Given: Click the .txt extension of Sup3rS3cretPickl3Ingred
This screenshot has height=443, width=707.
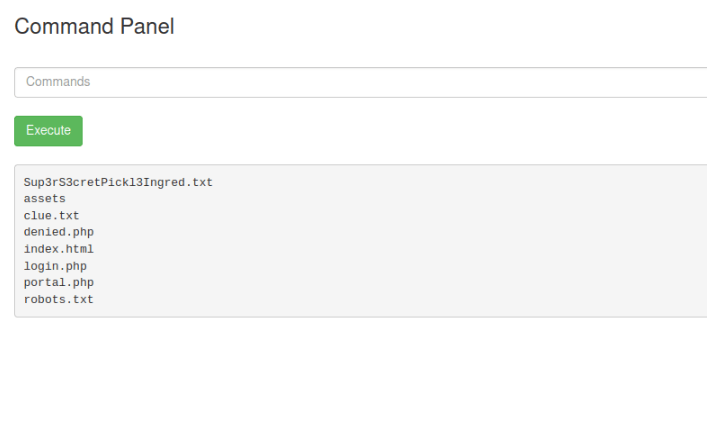Looking at the screenshot, I should pyautogui.click(x=199, y=182).
